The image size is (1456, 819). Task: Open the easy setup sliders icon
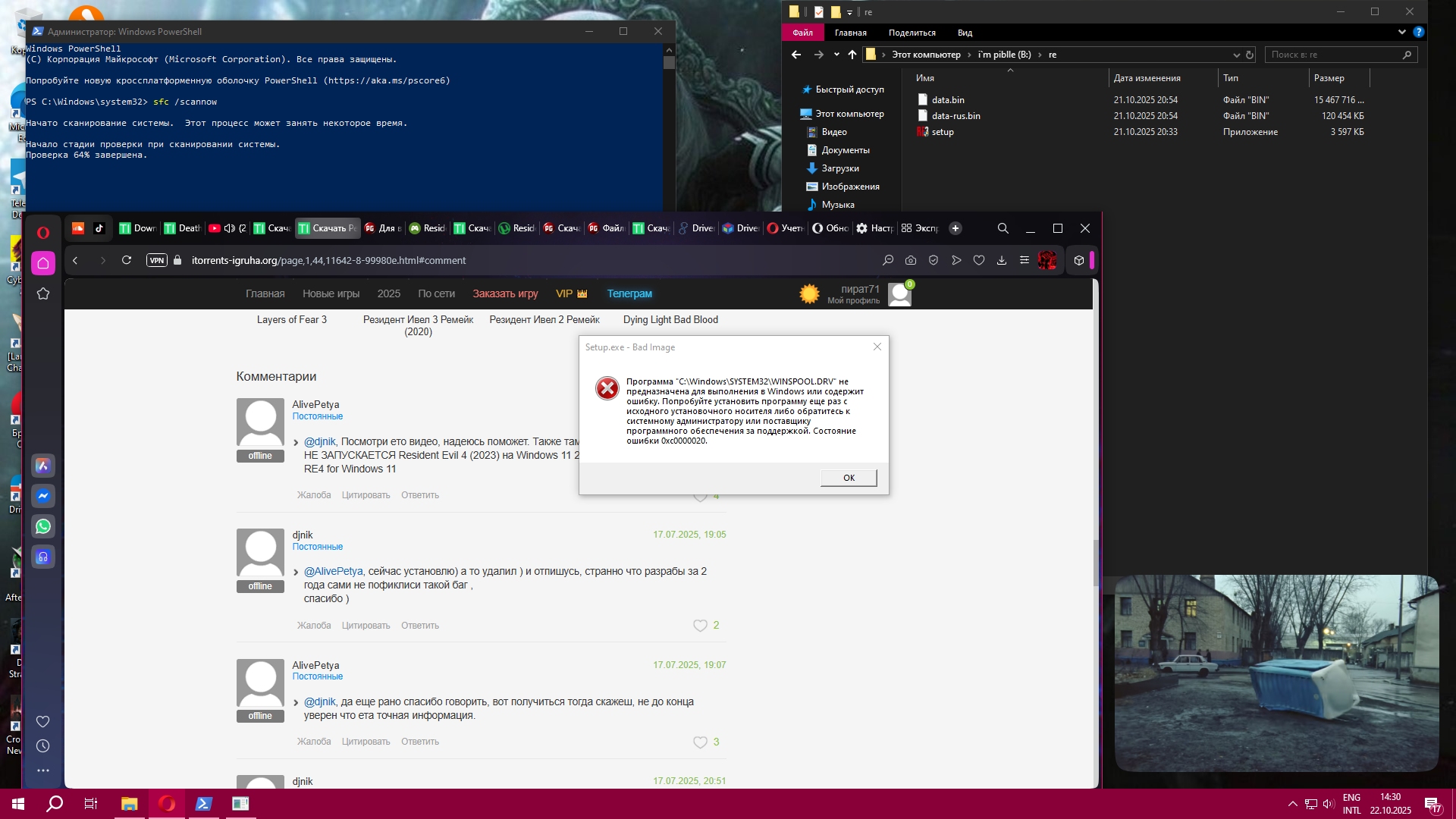click(x=1025, y=260)
